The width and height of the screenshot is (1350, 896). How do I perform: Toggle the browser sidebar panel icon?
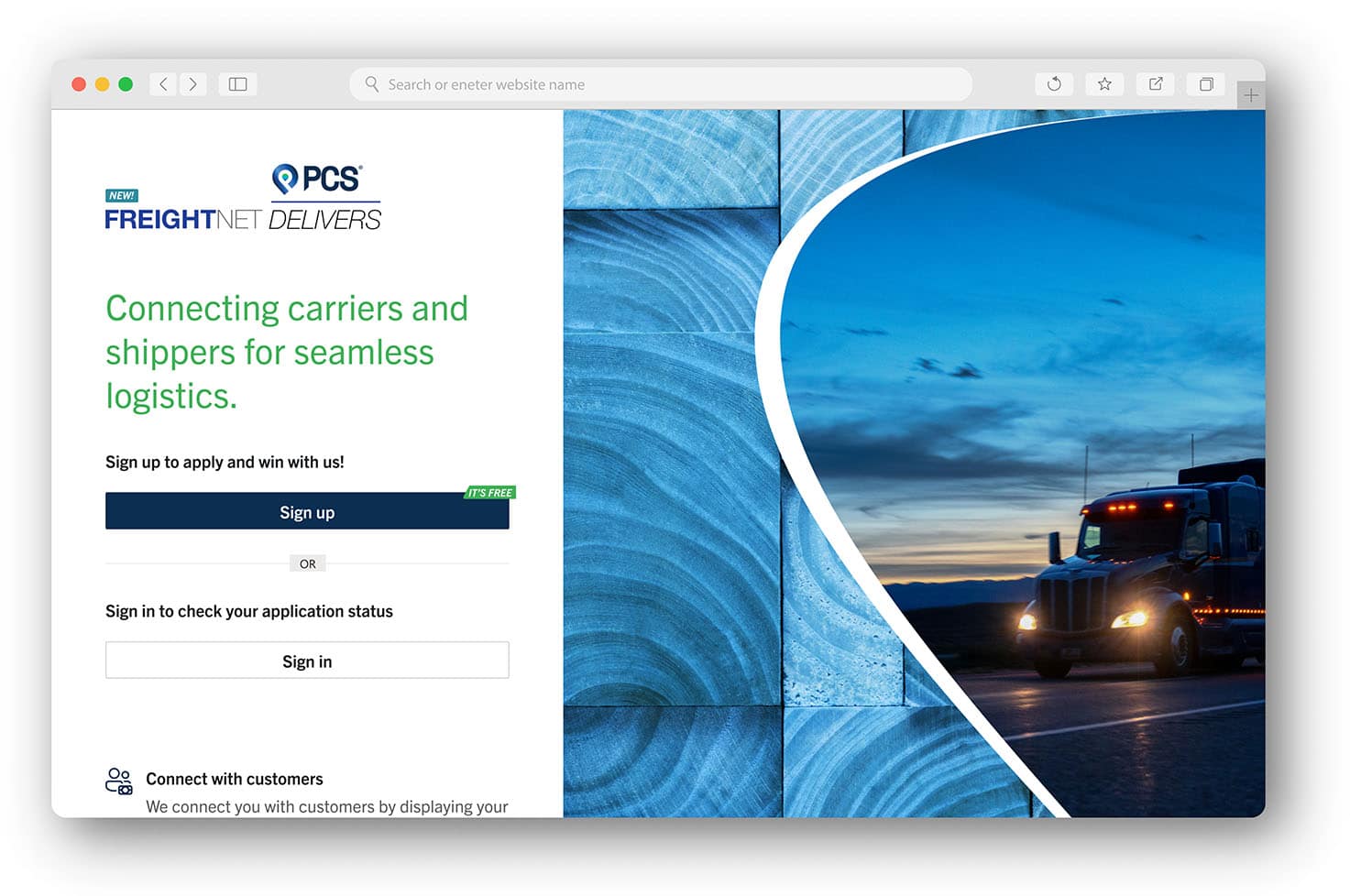[237, 84]
